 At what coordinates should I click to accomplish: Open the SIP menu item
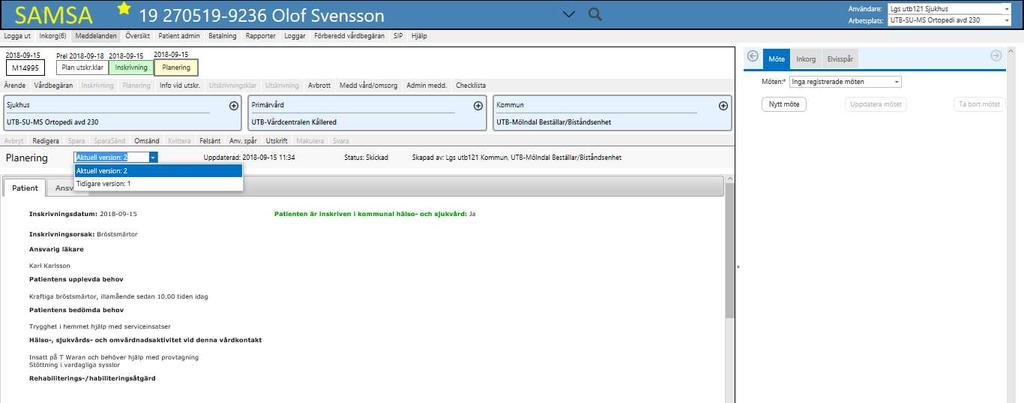coord(398,36)
